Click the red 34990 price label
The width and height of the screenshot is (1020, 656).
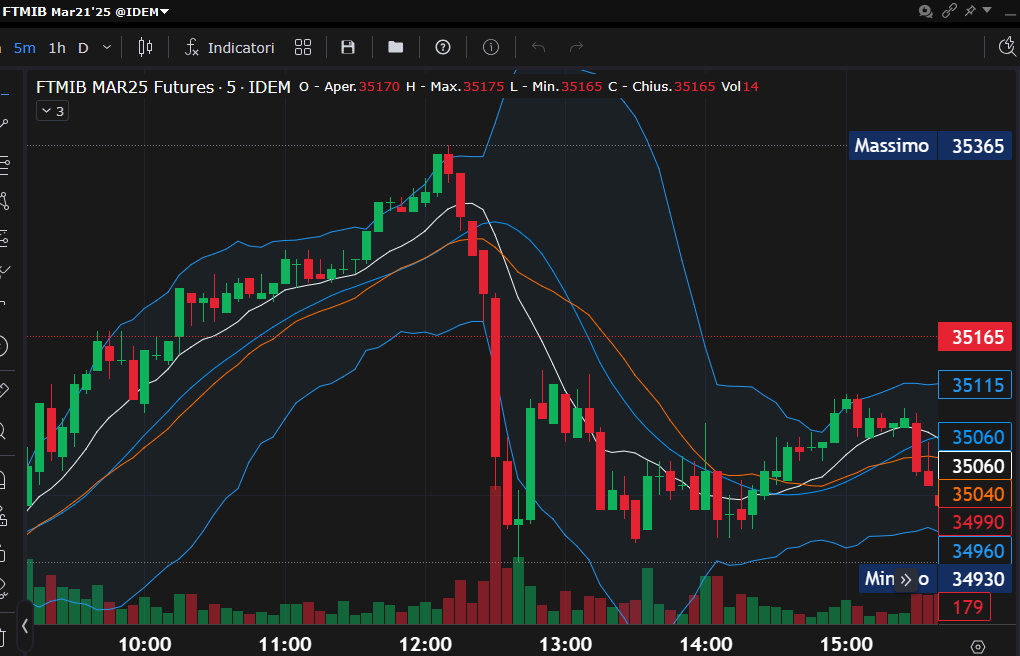[x=974, y=522]
